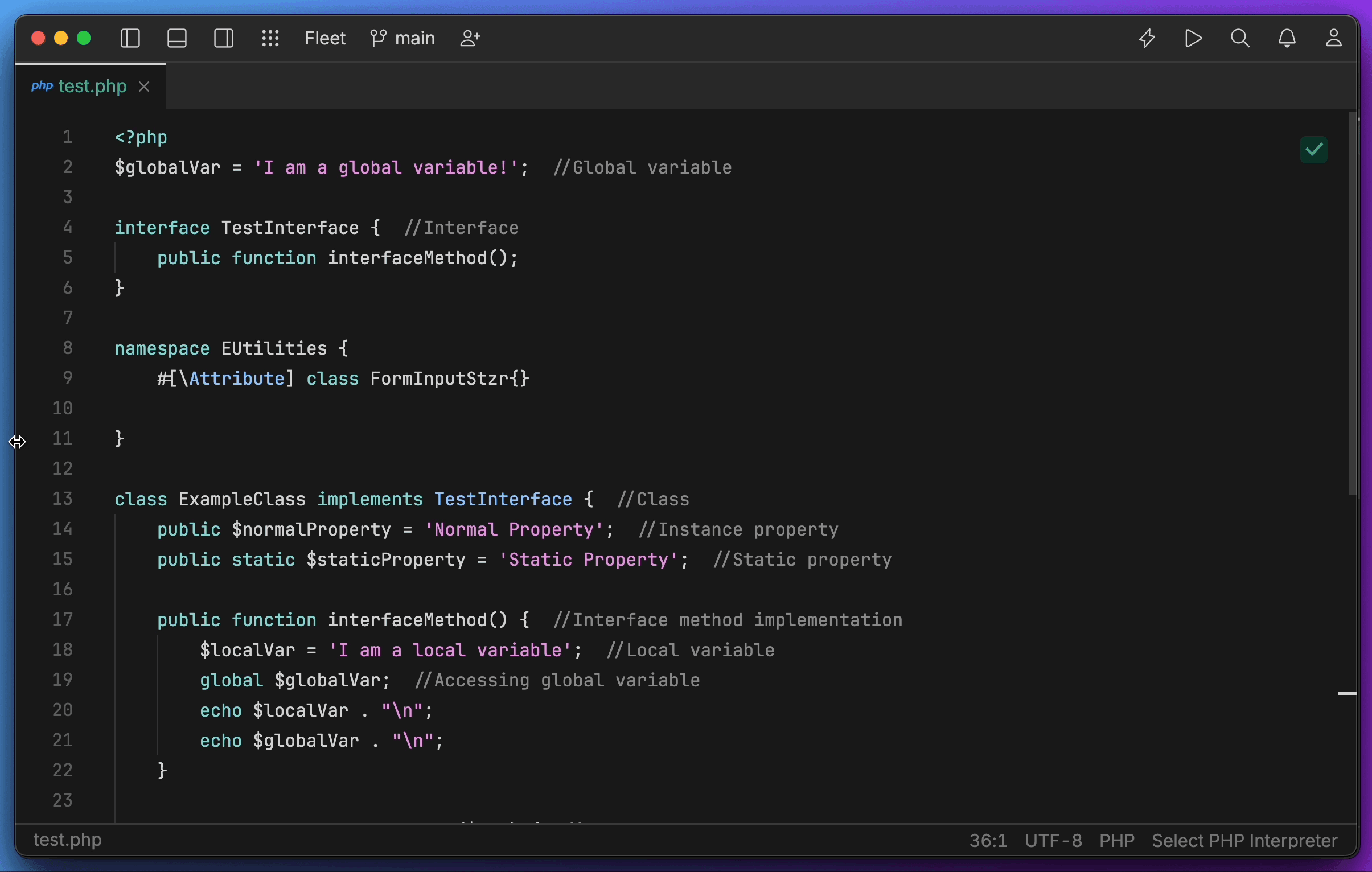The width and height of the screenshot is (1372, 872).
Task: Change the PHP language mode
Action: pos(1117,841)
